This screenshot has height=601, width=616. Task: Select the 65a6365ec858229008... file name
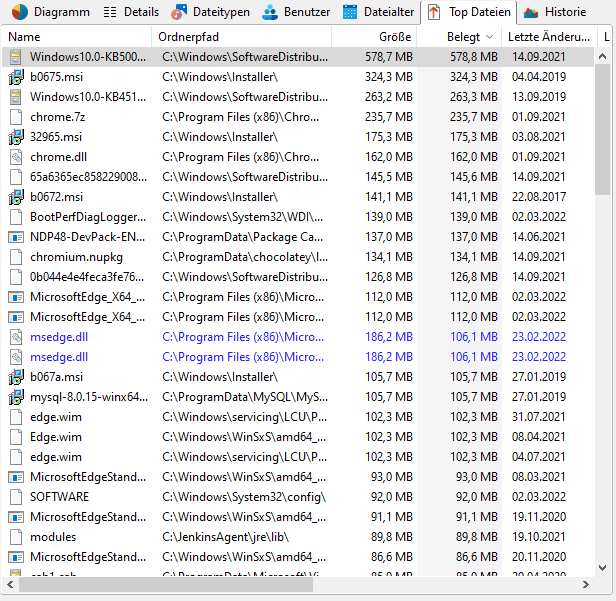coord(89,177)
